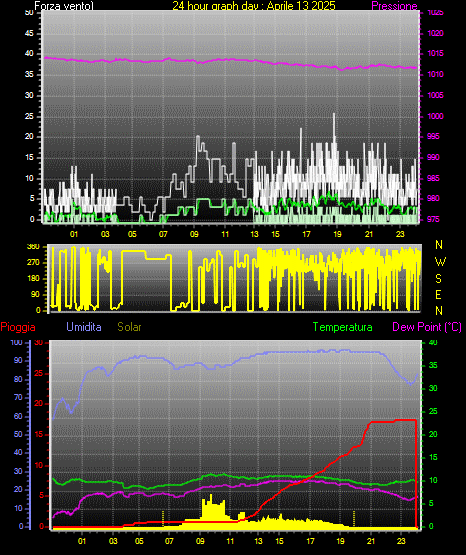
Task: Click the Solar legend label
Action: (x=129, y=327)
